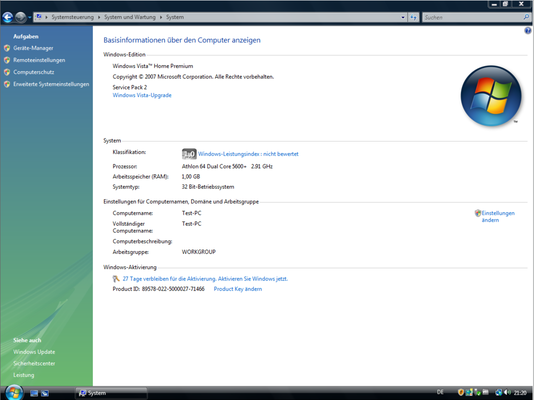The height and width of the screenshot is (400, 534).
Task: Click the Product ID number text
Action: coord(173,289)
